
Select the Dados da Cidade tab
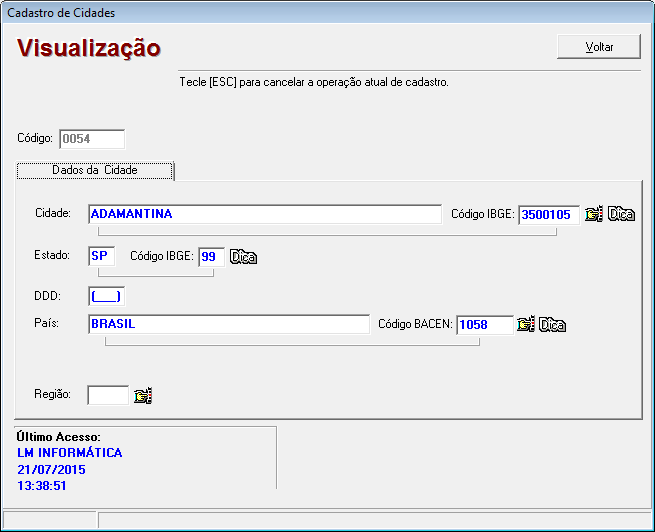tap(95, 171)
